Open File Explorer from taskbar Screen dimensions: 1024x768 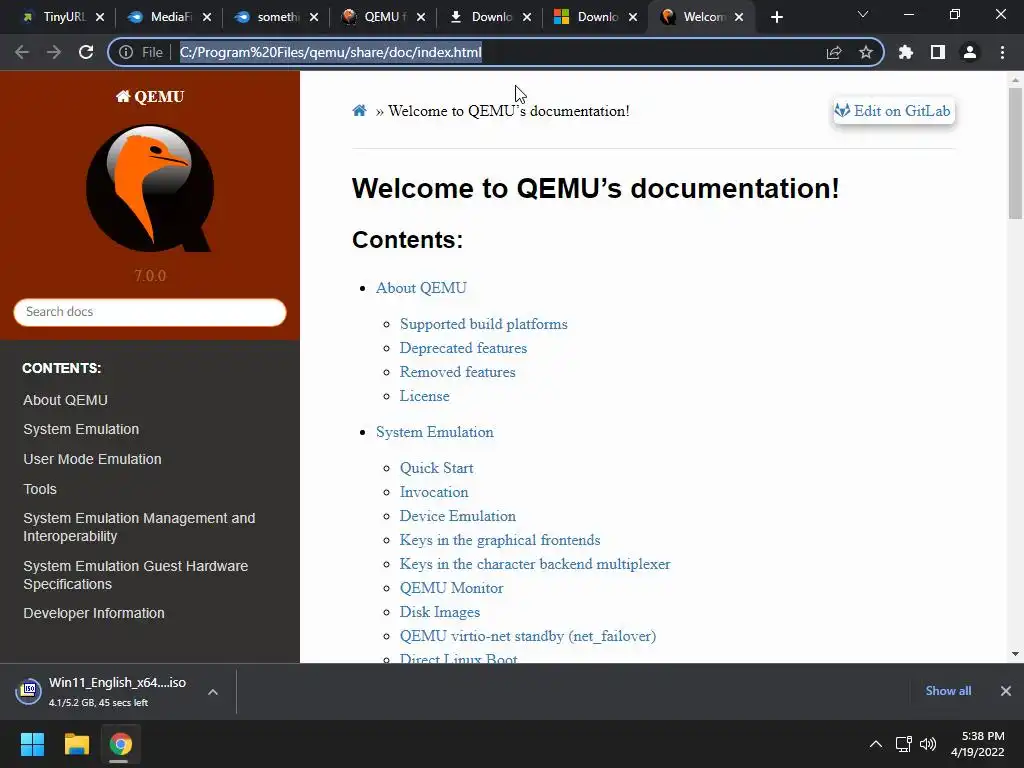coord(76,744)
